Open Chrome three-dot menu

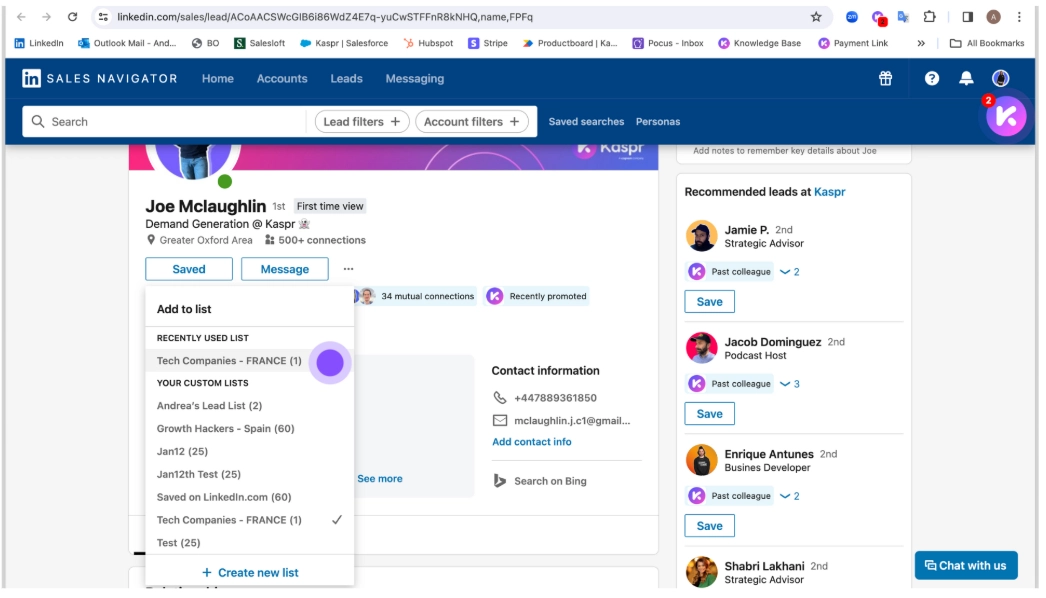click(1019, 17)
